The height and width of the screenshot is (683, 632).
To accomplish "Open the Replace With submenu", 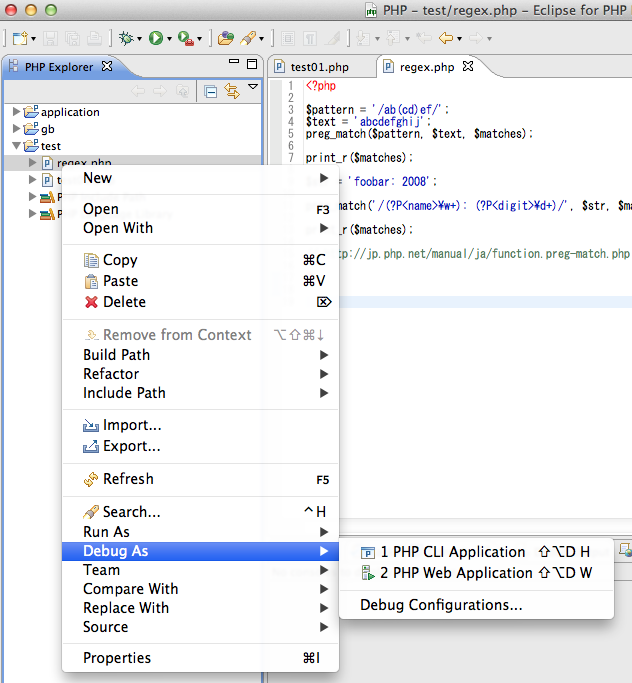I will 200,608.
